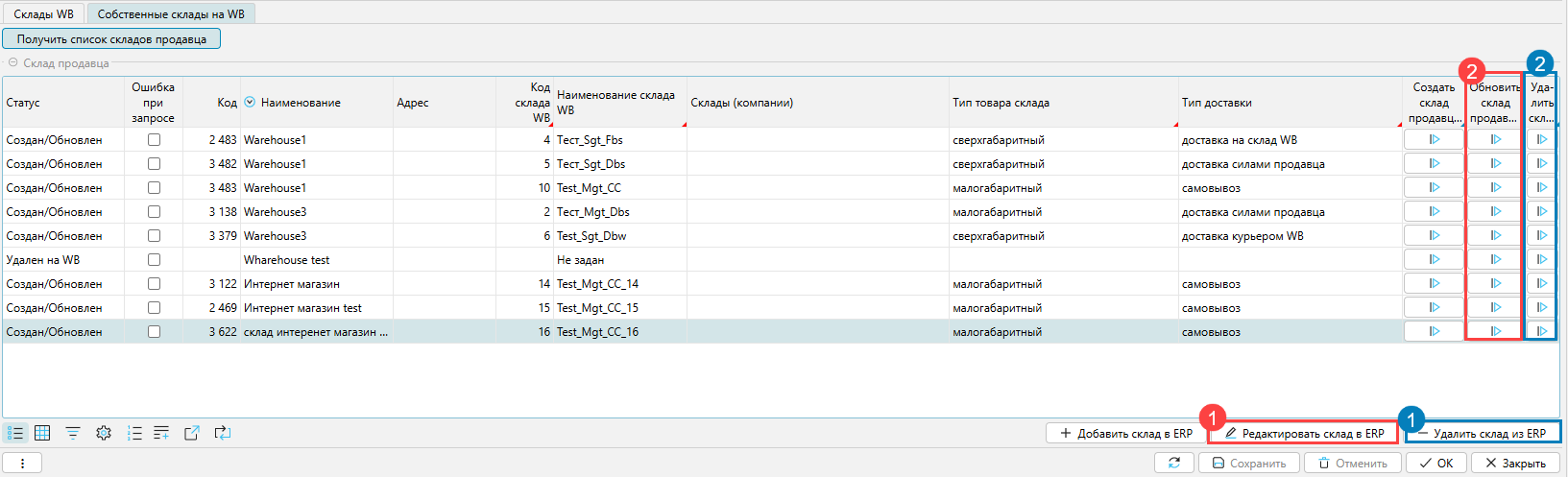
Task: Select the Warehouse3 cell with code 3 138
Action: tap(317, 211)
